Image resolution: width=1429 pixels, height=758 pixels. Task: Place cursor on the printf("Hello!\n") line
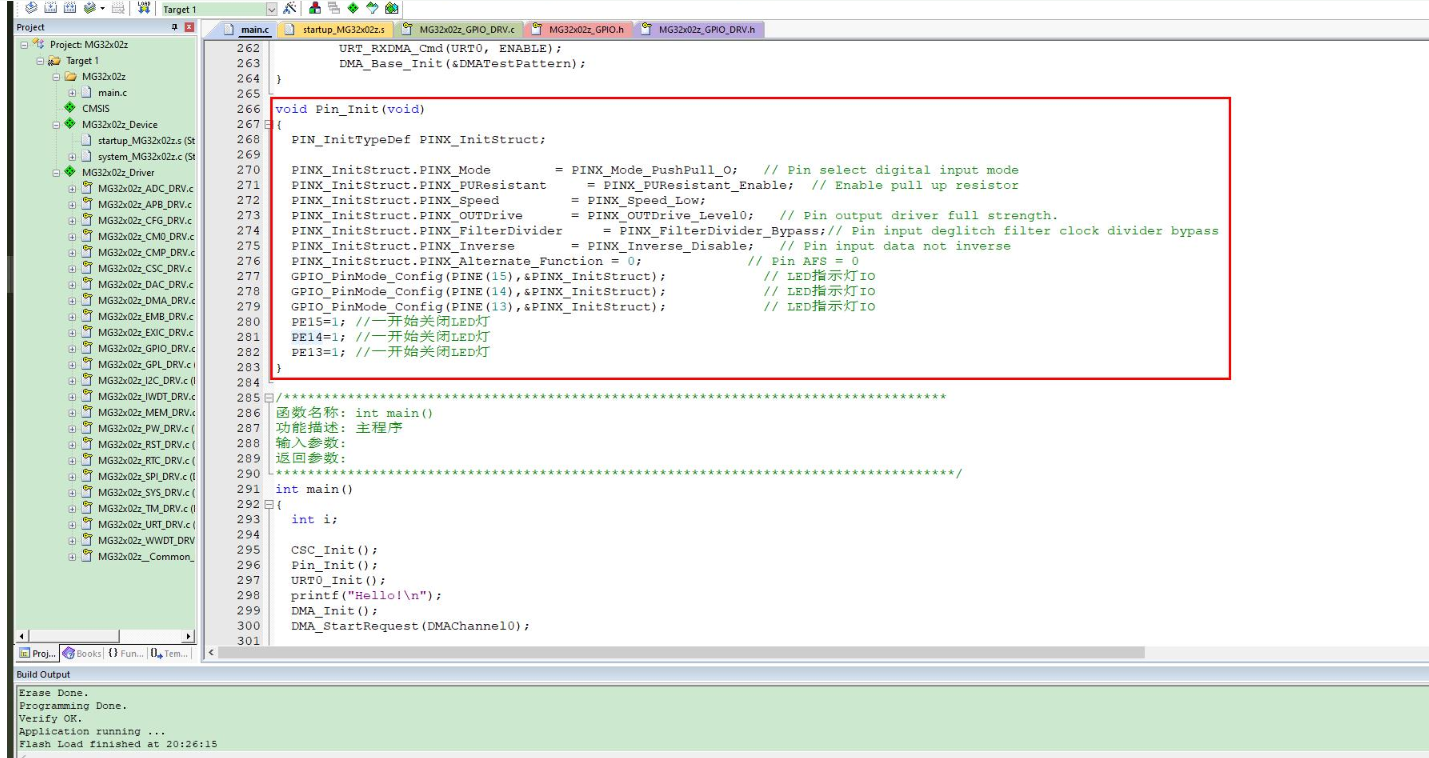[x=366, y=596]
